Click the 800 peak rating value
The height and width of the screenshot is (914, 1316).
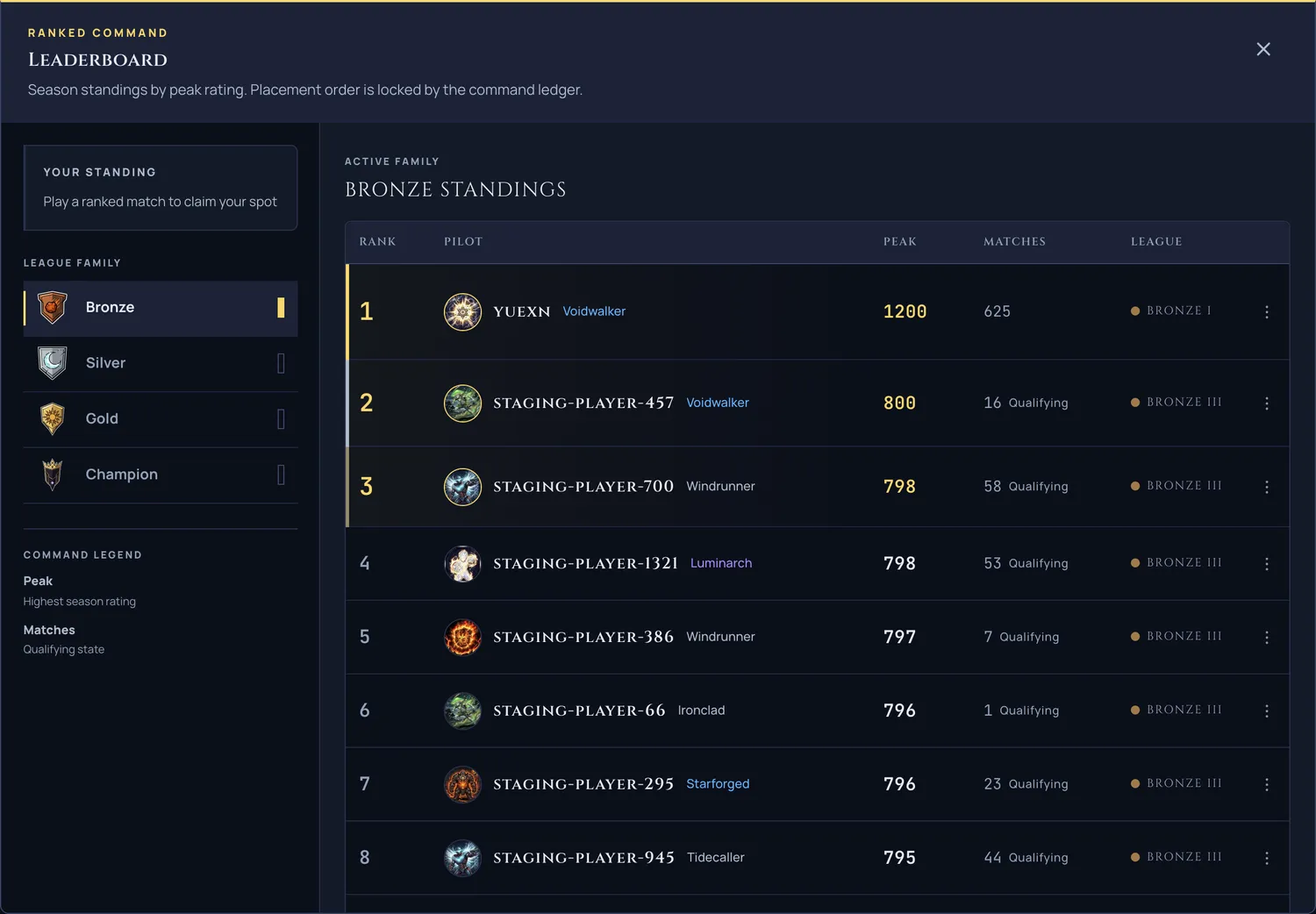tap(899, 403)
